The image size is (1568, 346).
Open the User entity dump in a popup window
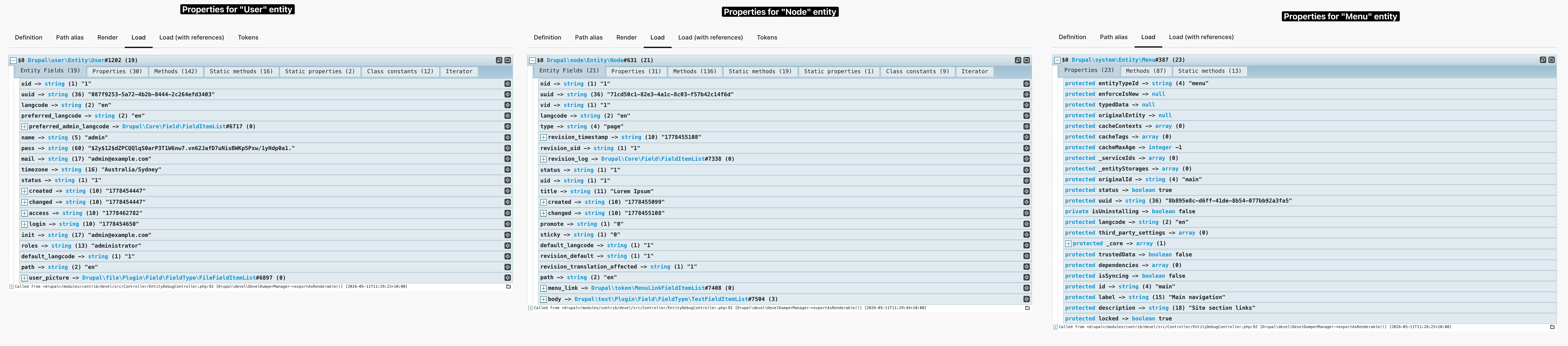point(508,60)
